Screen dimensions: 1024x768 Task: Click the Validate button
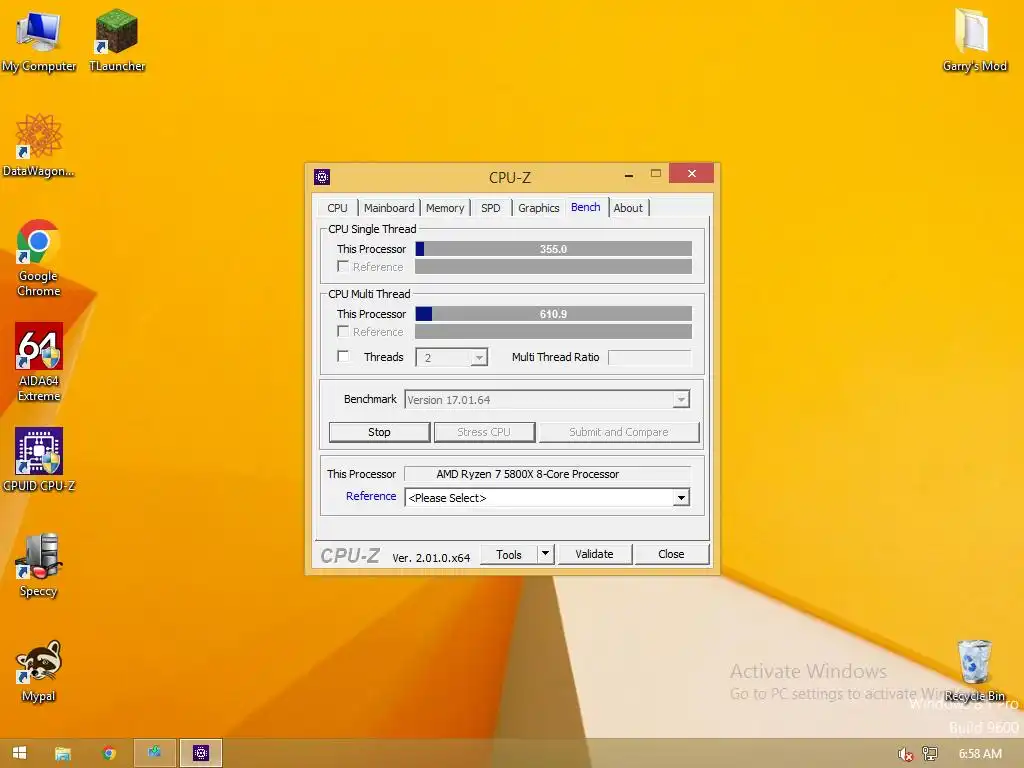594,554
